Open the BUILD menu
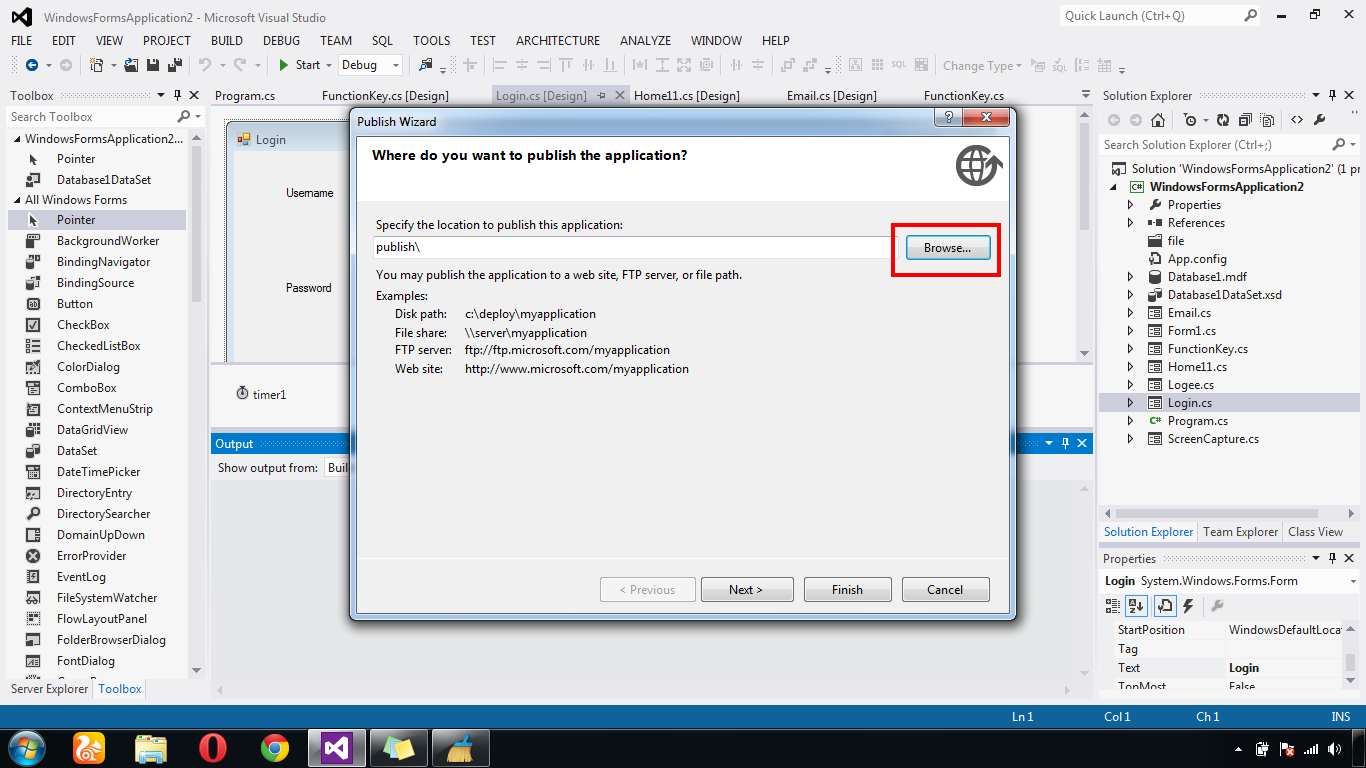Viewport: 1366px width, 768px height. [x=227, y=41]
